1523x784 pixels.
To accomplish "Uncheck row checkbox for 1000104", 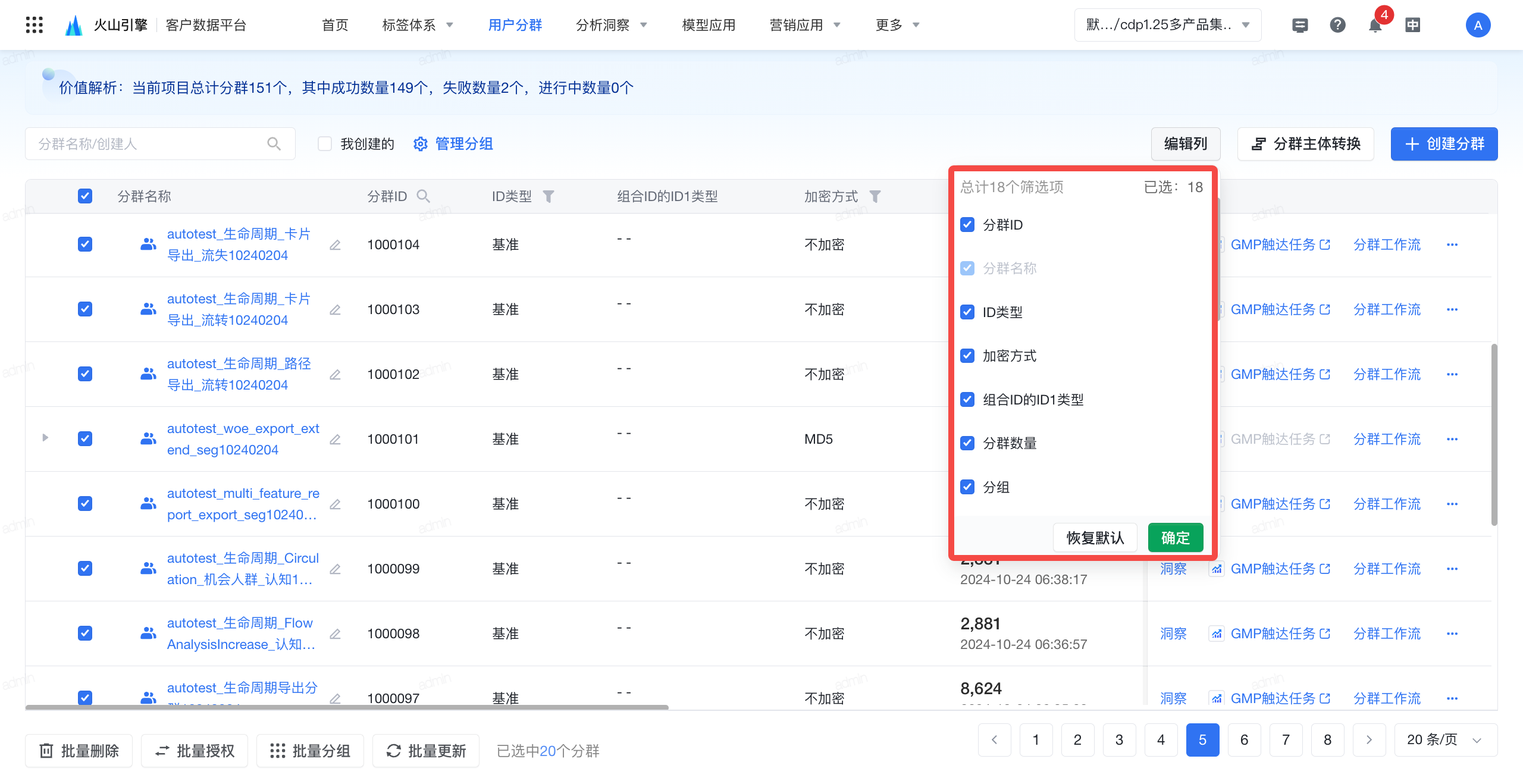I will click(85, 244).
